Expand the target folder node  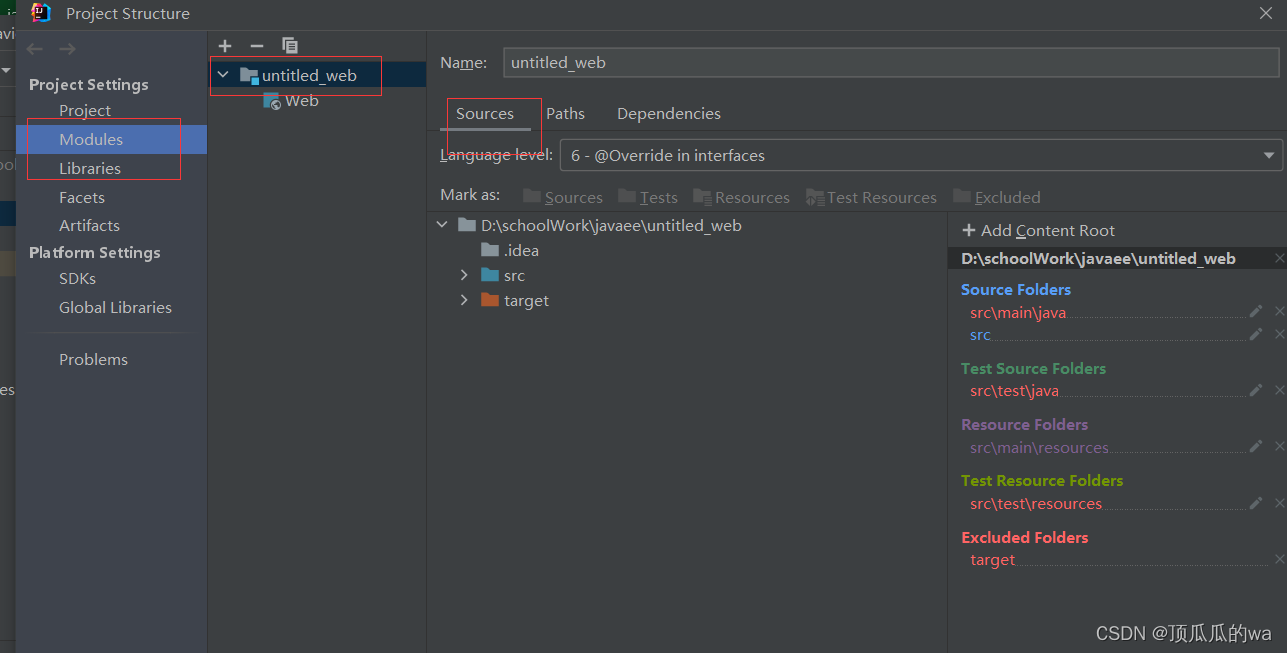(x=463, y=300)
